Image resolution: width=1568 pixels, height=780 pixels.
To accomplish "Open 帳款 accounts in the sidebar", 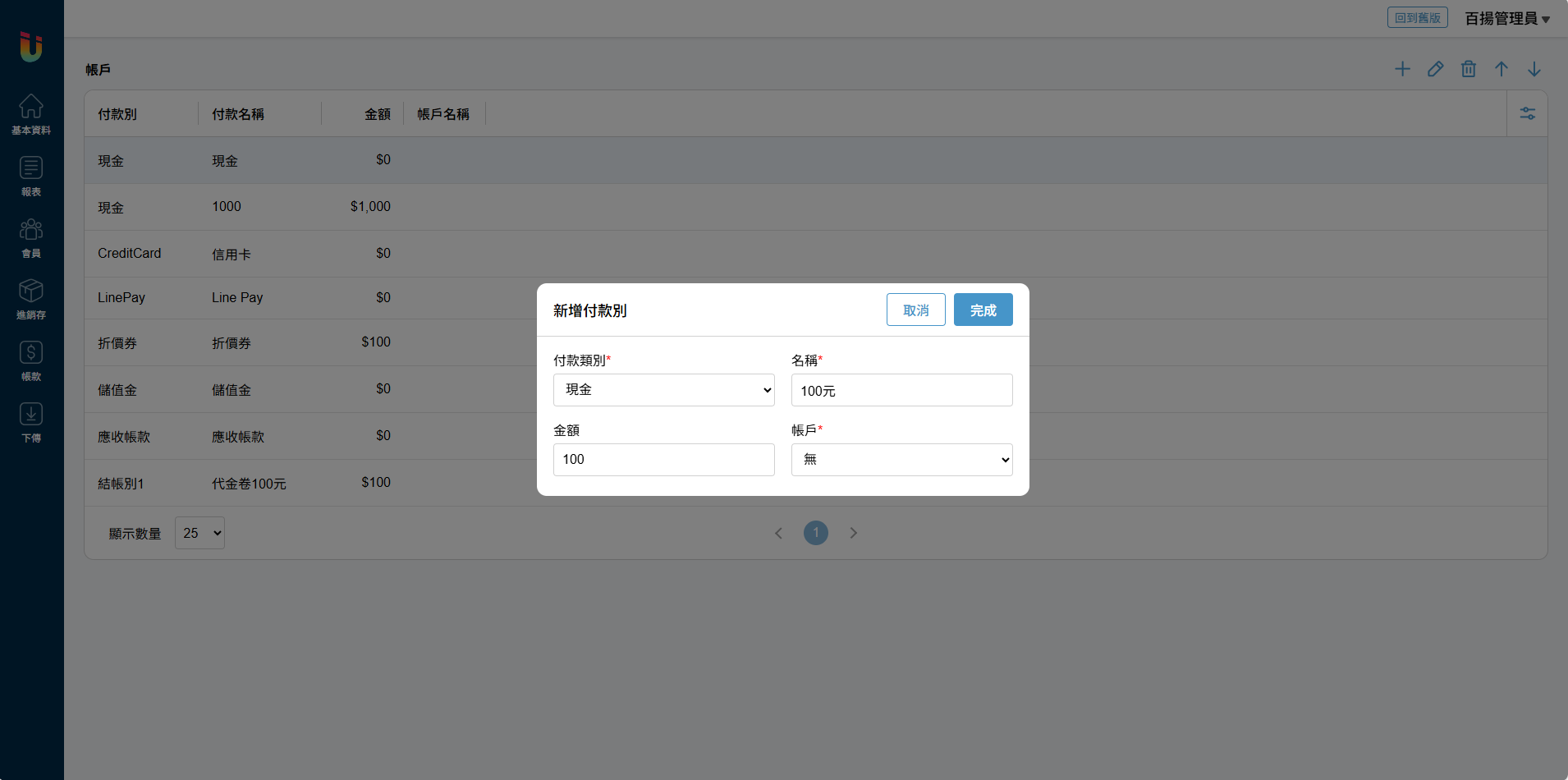I will [31, 360].
